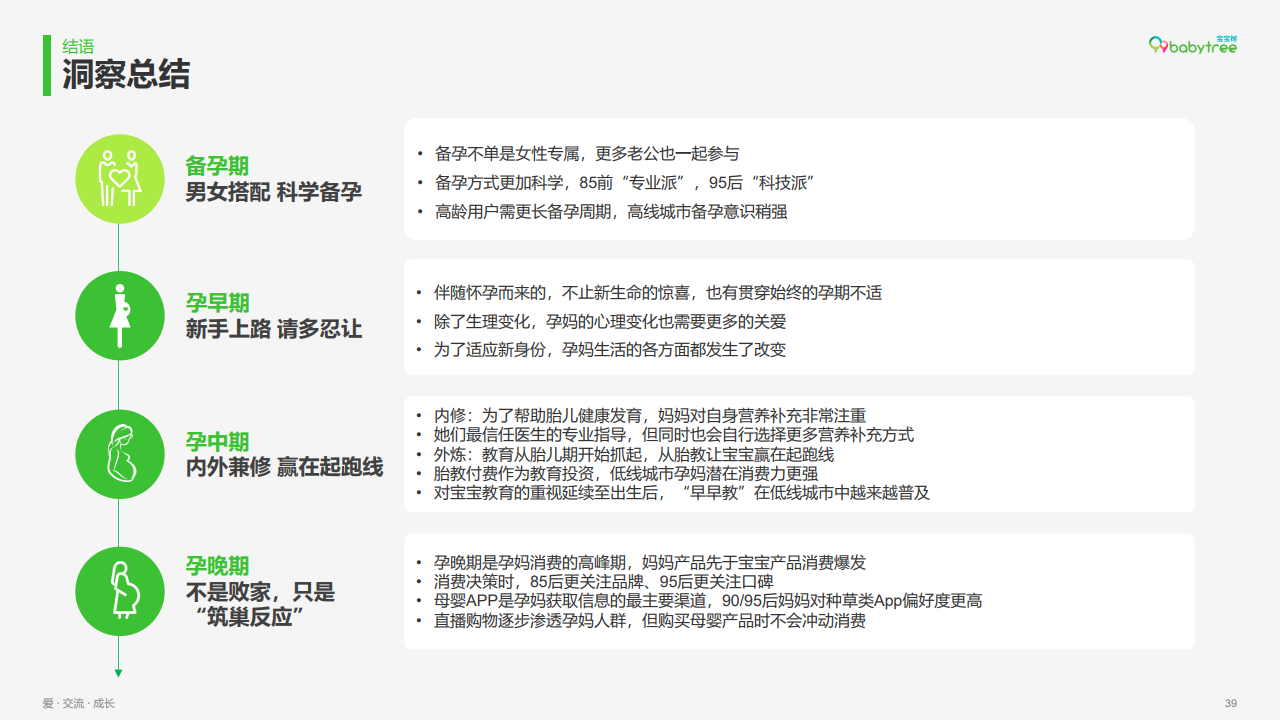This screenshot has width=1280, height=720.
Task: Select the 备孕期 green heading
Action: [217, 166]
